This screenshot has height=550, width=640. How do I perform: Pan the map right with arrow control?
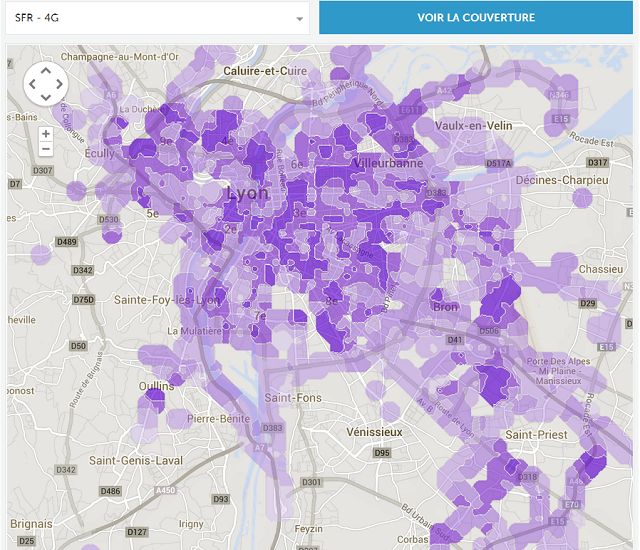(60, 84)
